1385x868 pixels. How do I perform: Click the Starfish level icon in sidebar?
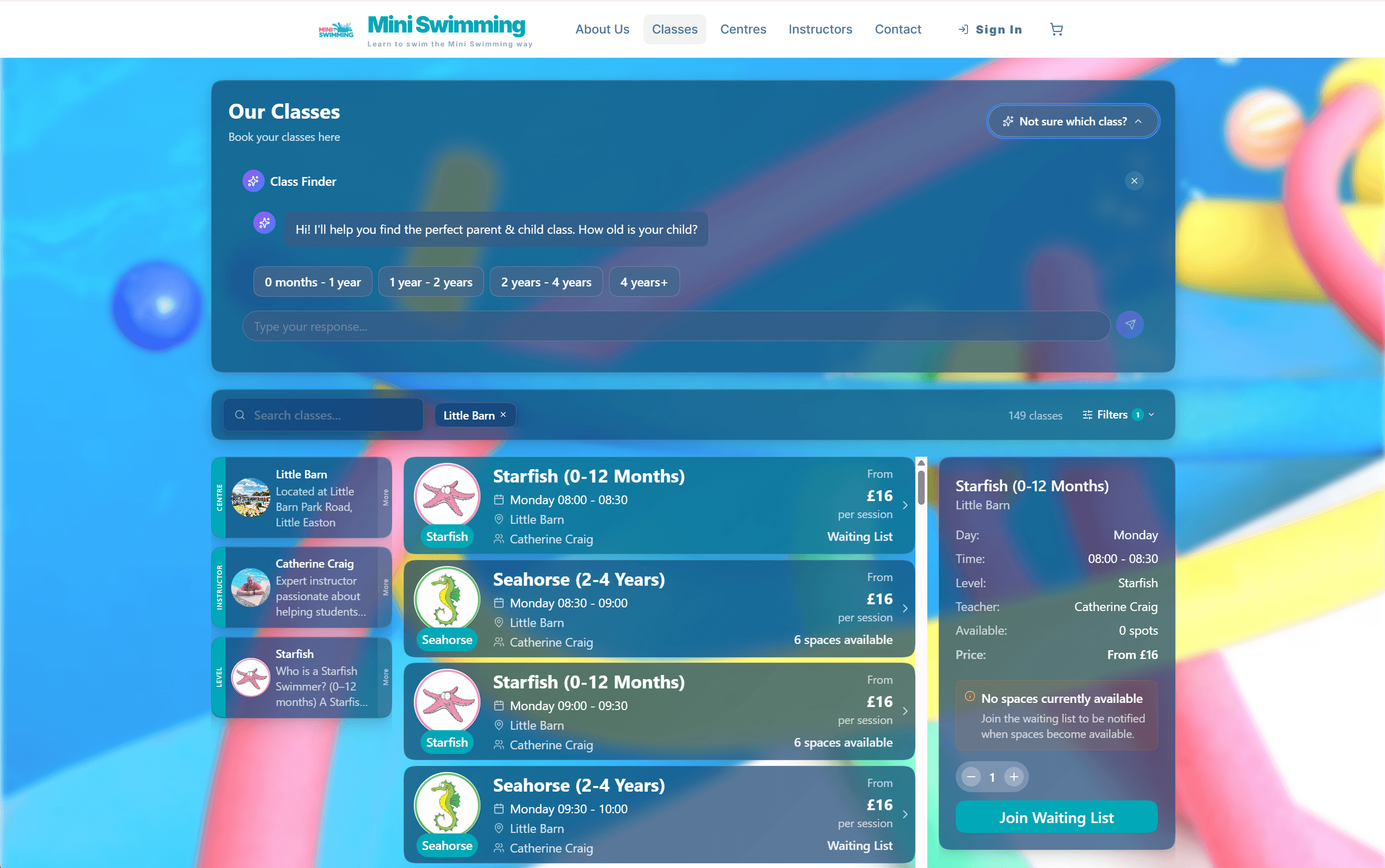click(x=250, y=677)
